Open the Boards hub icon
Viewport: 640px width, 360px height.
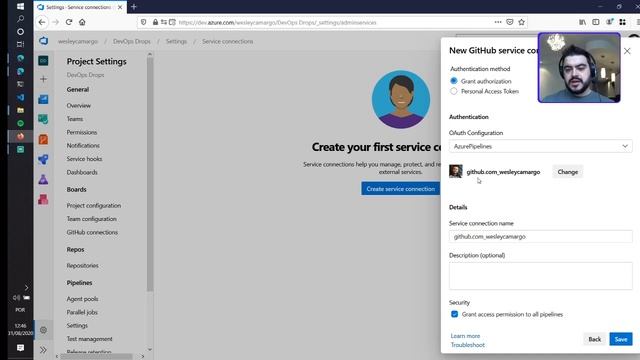click(x=43, y=119)
